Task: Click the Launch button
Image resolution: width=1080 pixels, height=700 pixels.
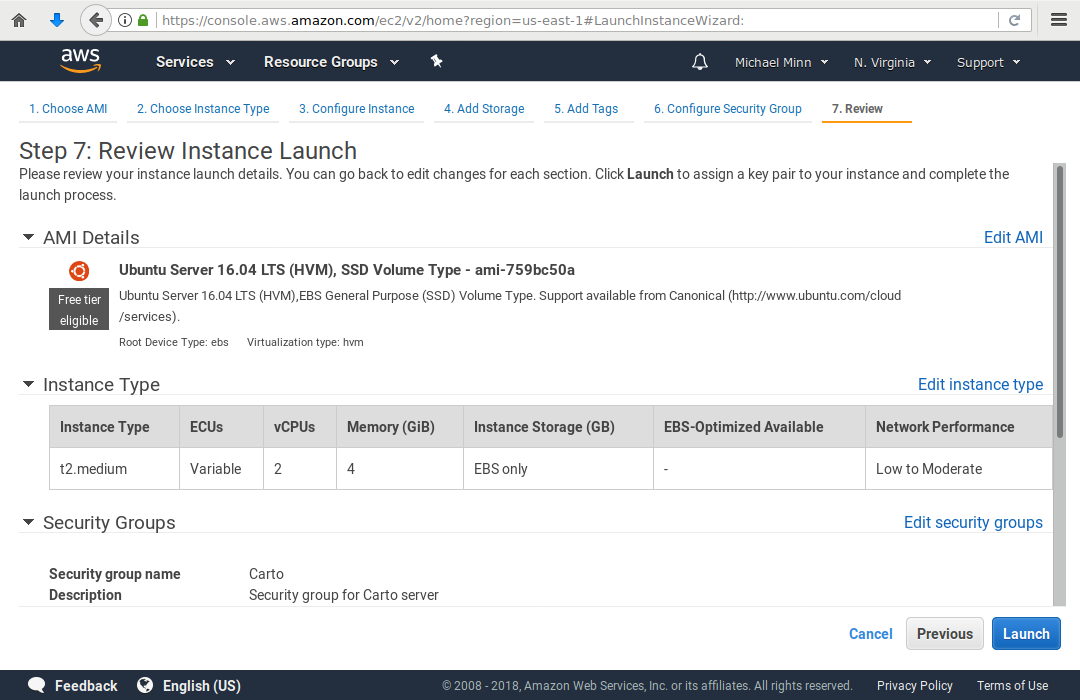Action: point(1026,634)
